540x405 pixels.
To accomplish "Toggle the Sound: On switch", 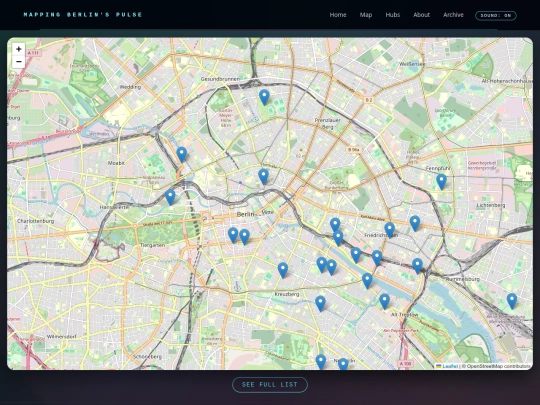I will [x=496, y=15].
